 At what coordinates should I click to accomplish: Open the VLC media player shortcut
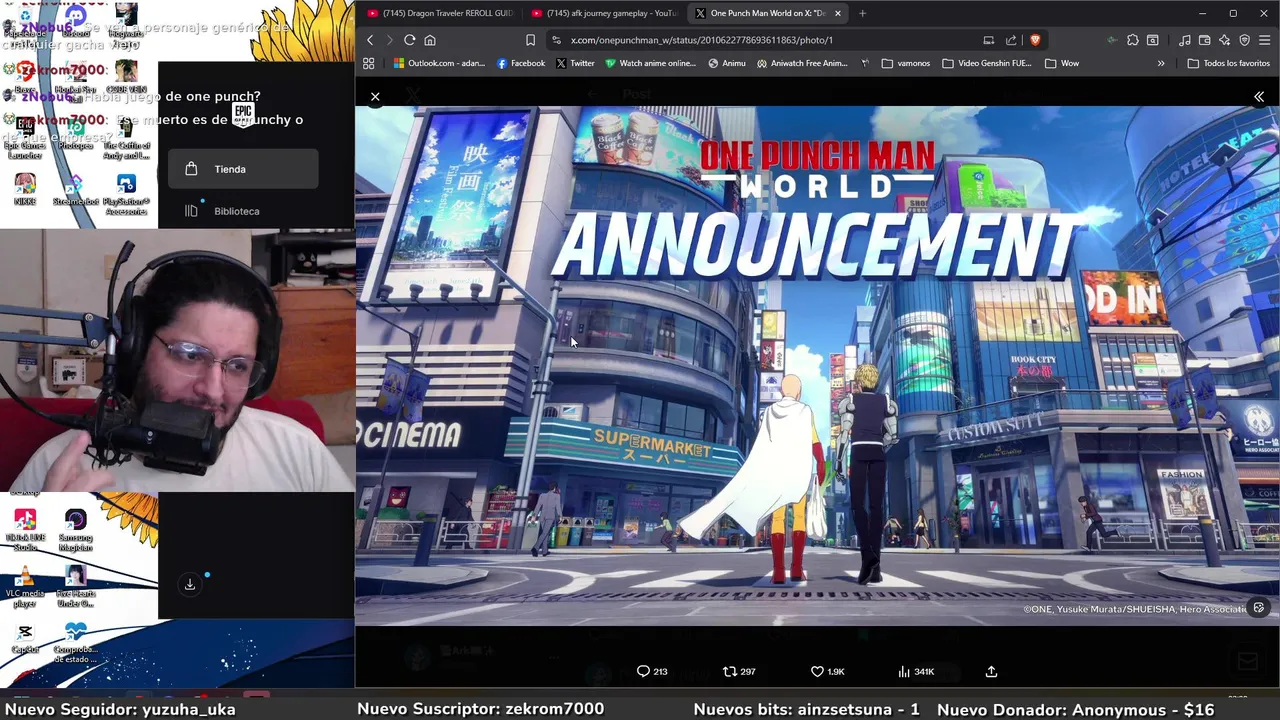click(25, 588)
